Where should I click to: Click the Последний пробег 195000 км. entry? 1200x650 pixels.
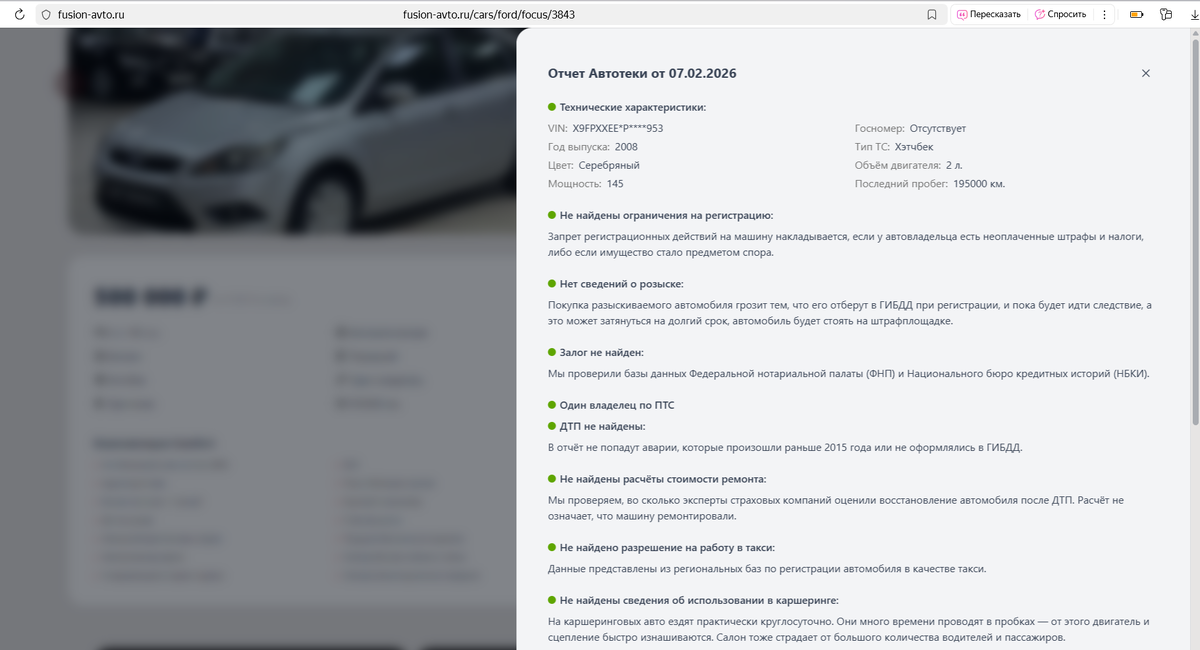click(x=930, y=184)
